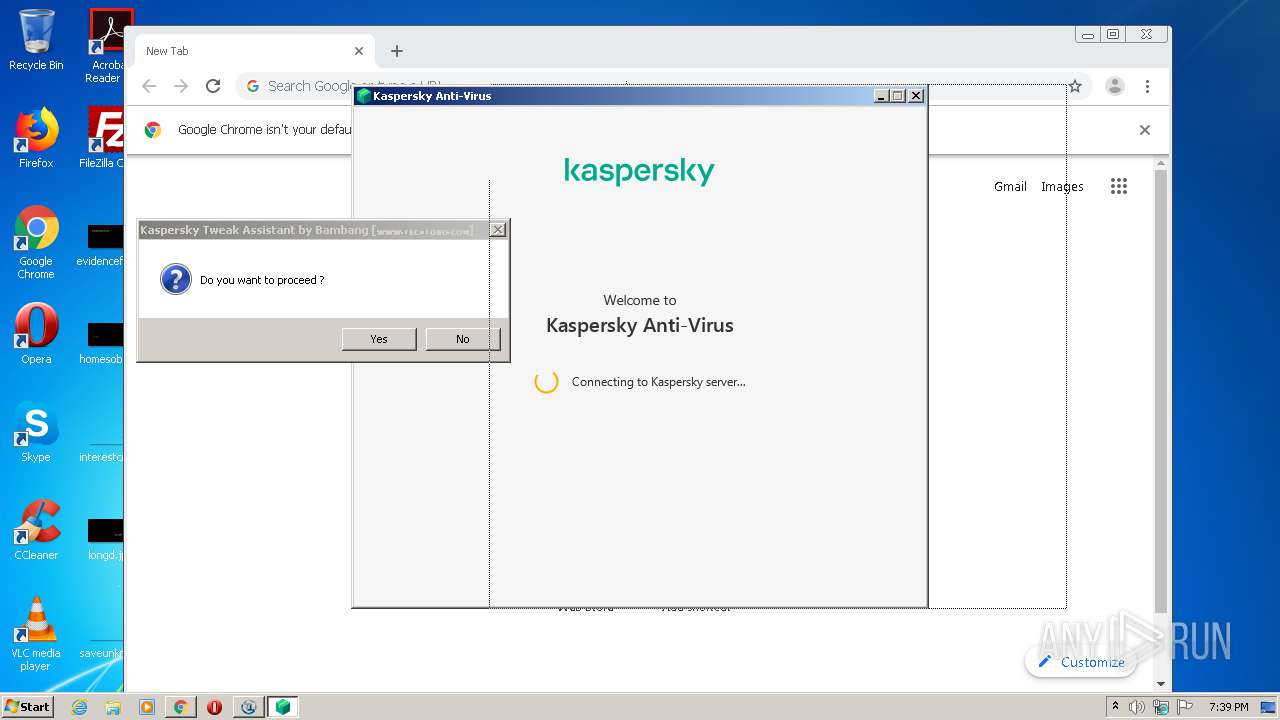The height and width of the screenshot is (720, 1280).
Task: Show hidden system tray icons
Action: pos(1116,707)
